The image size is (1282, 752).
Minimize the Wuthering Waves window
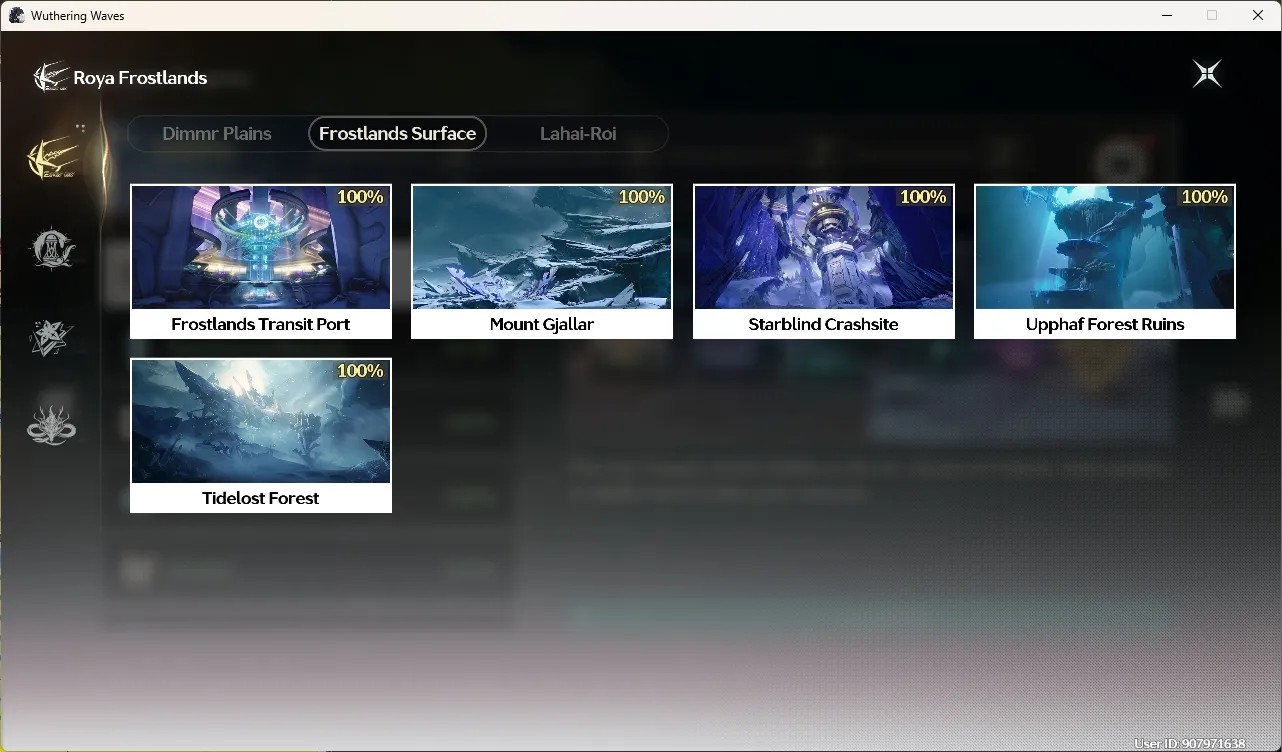click(x=1167, y=15)
